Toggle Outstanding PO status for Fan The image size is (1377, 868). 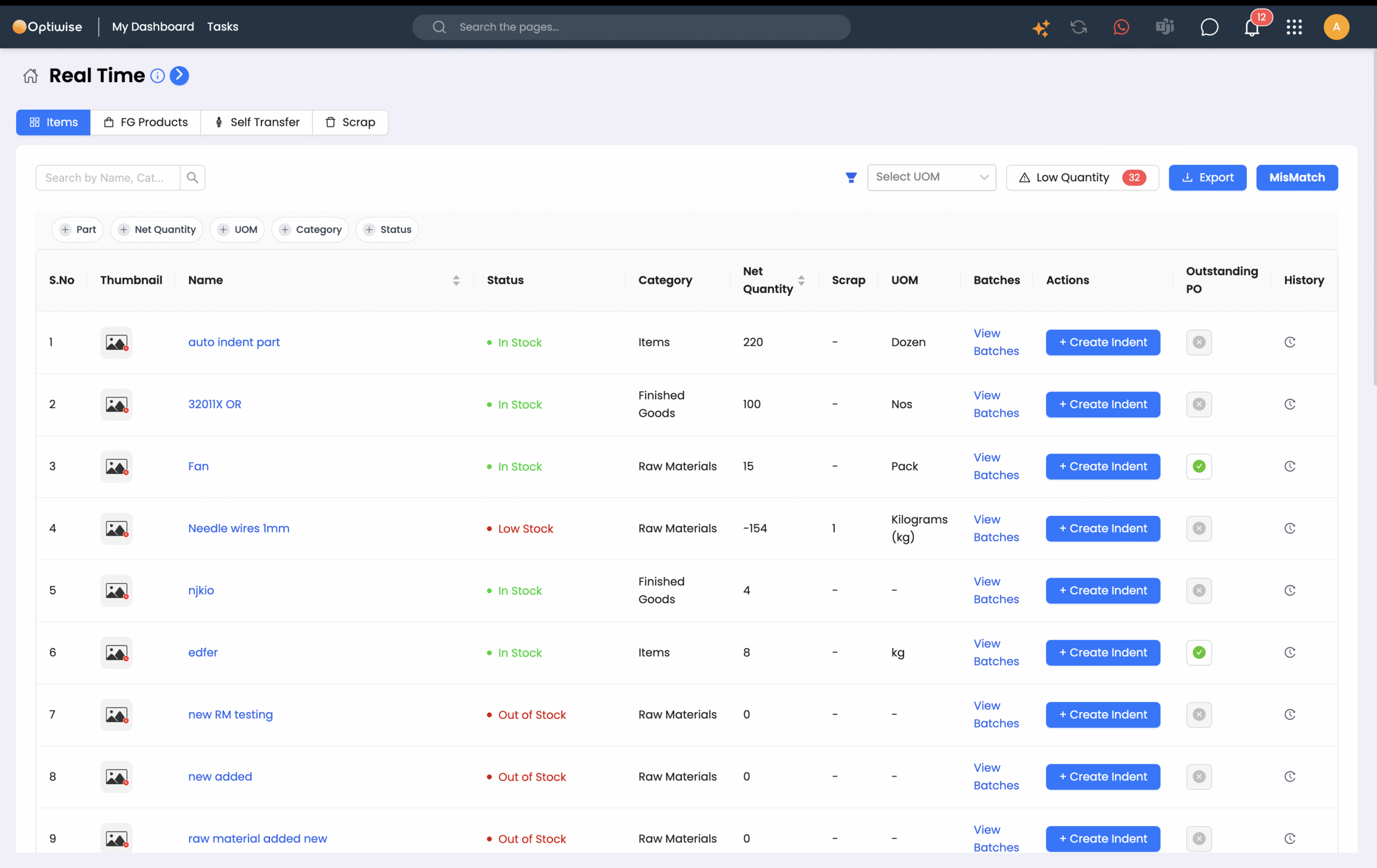tap(1198, 467)
